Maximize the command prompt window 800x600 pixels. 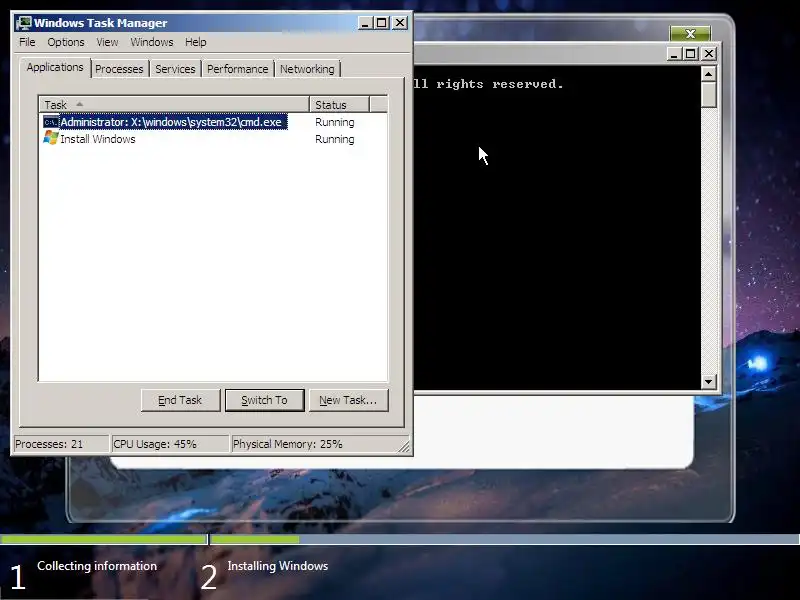691,54
